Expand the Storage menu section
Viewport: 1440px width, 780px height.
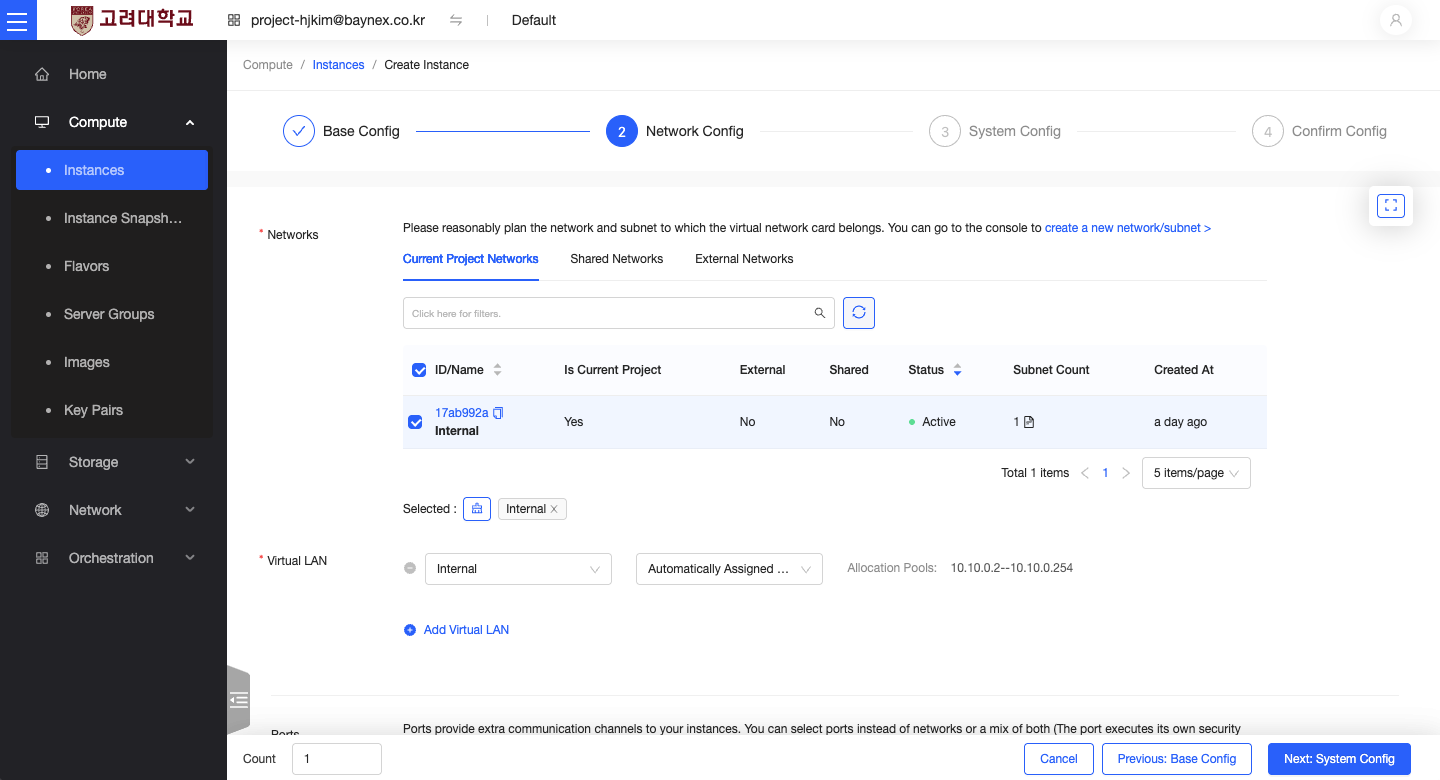click(190, 462)
